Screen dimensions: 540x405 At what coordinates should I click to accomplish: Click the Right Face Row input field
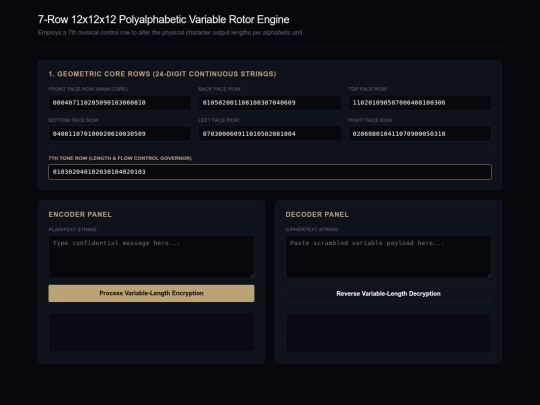point(420,134)
